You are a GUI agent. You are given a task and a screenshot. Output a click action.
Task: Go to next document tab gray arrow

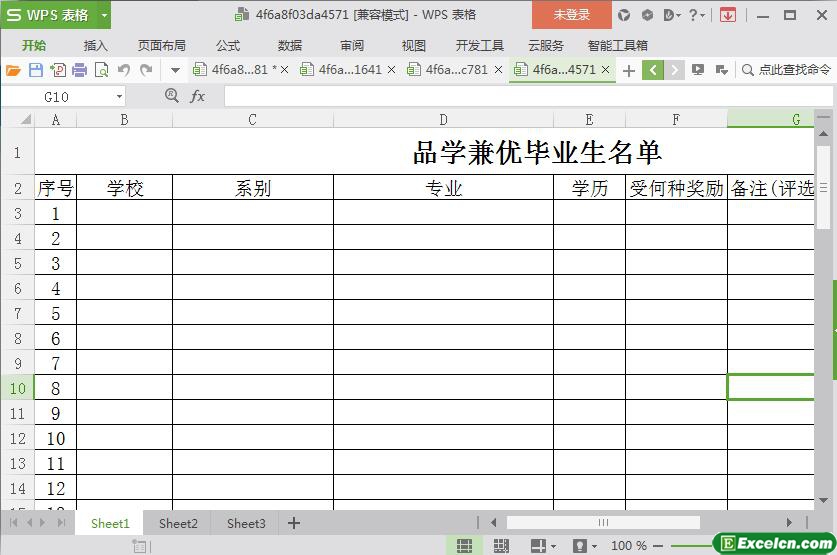click(x=674, y=70)
